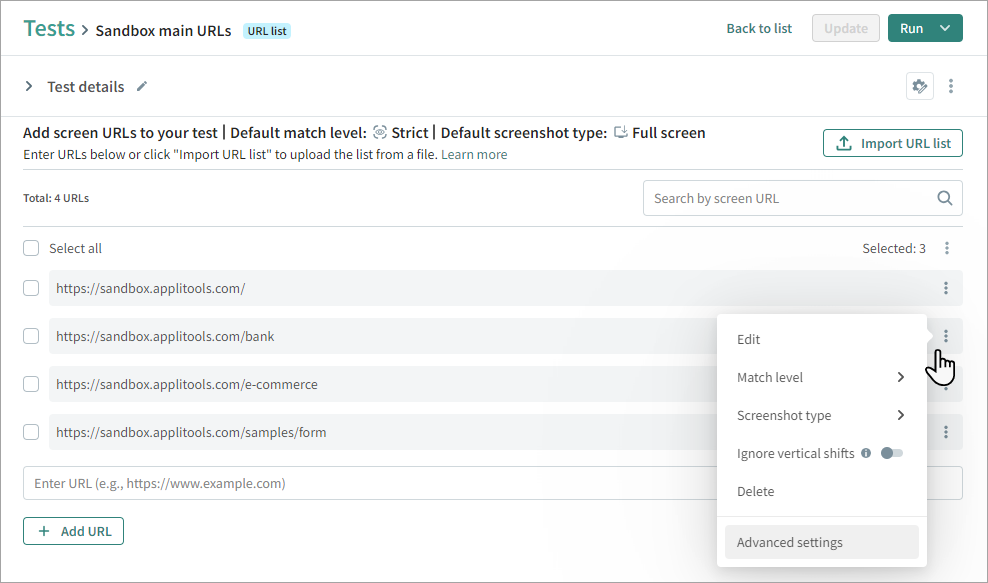Screen dimensions: 988x583
Task: Click the search magnifier icon
Action: 944,198
